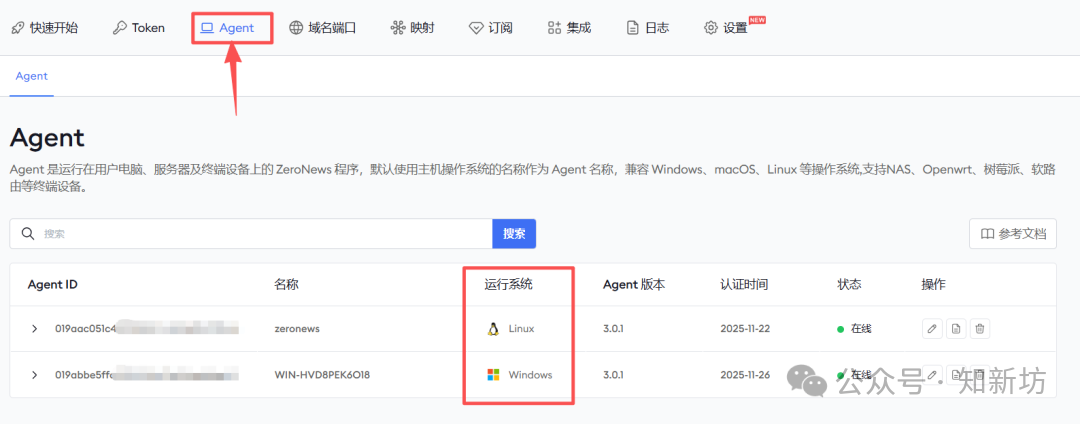Click the magnifier icon in search box
Image resolution: width=1080 pixels, height=424 pixels.
[28, 234]
